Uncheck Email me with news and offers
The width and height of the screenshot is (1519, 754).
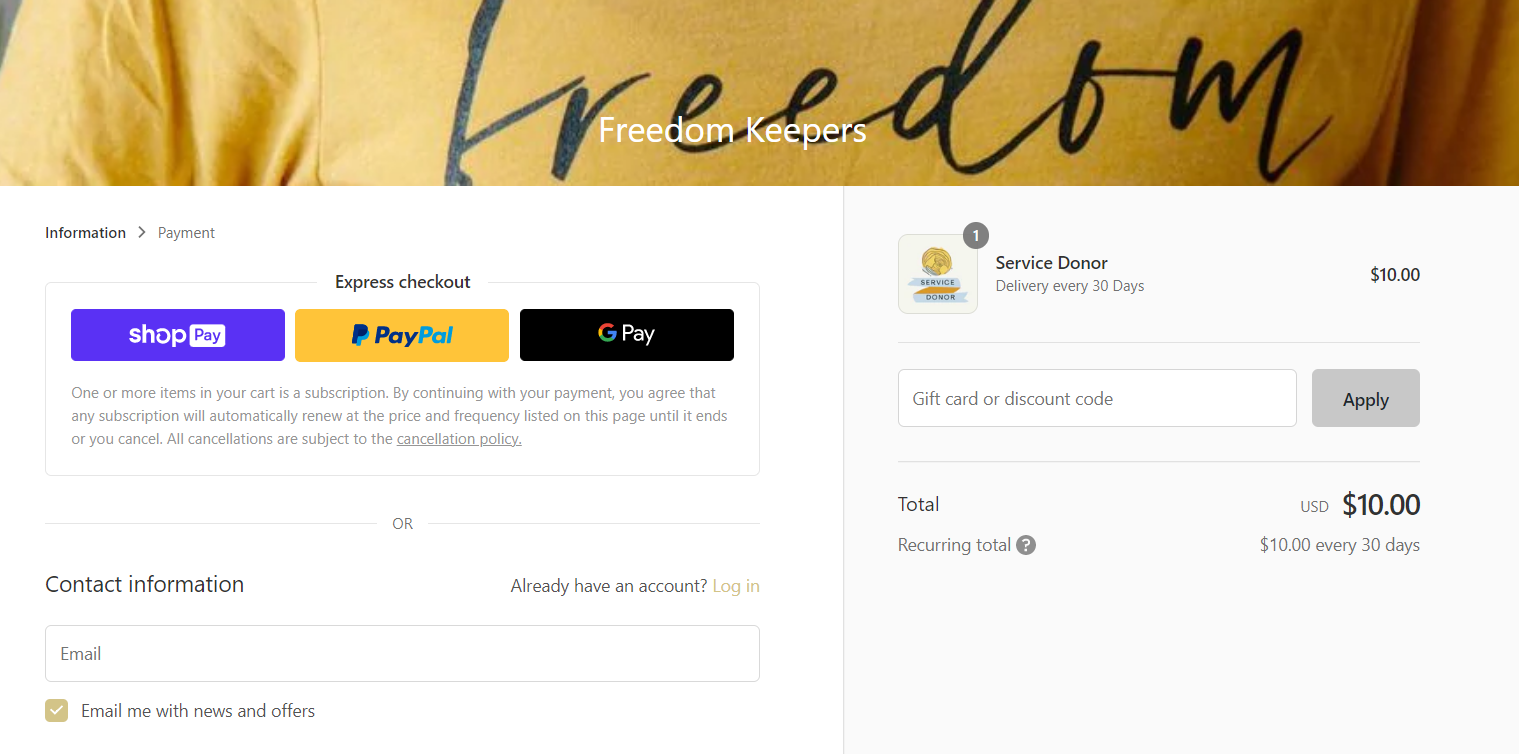[57, 711]
